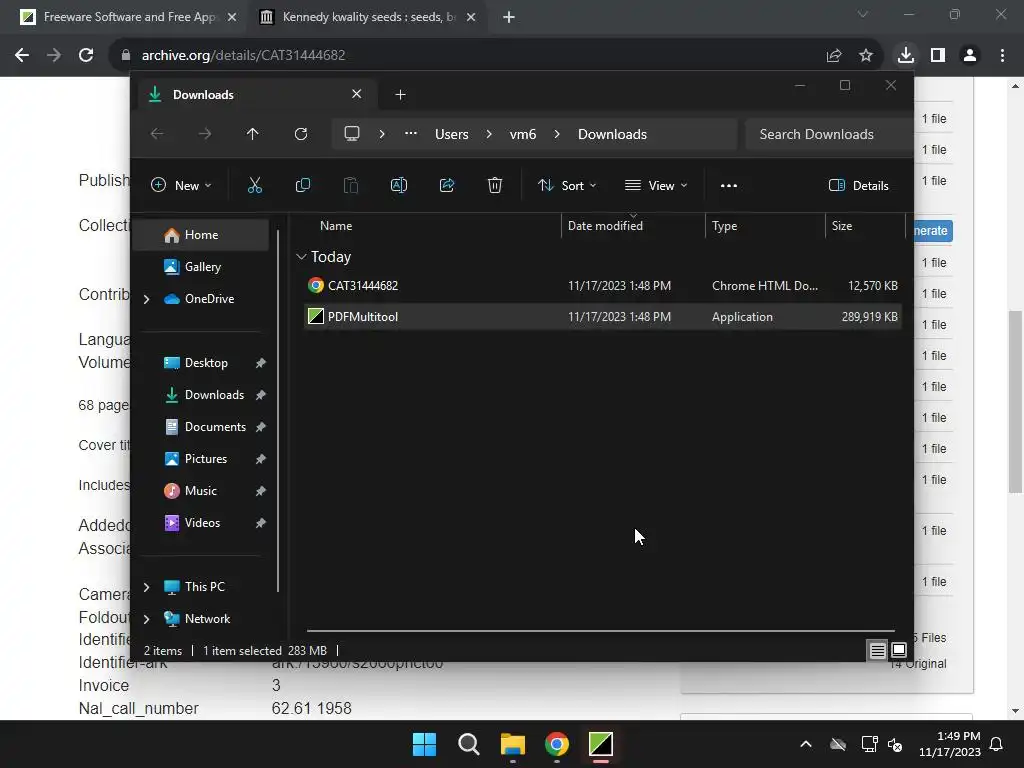
Task: Click Users in the address breadcrumb
Action: (452, 134)
